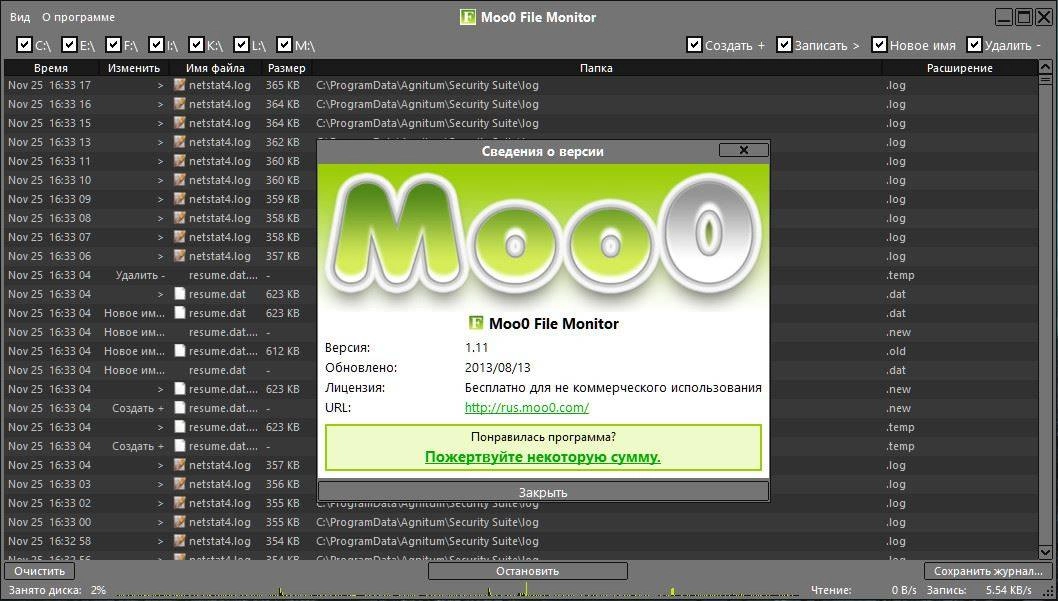Toggle the K:\ drive checkbox
1058x601 pixels.
click(196, 45)
